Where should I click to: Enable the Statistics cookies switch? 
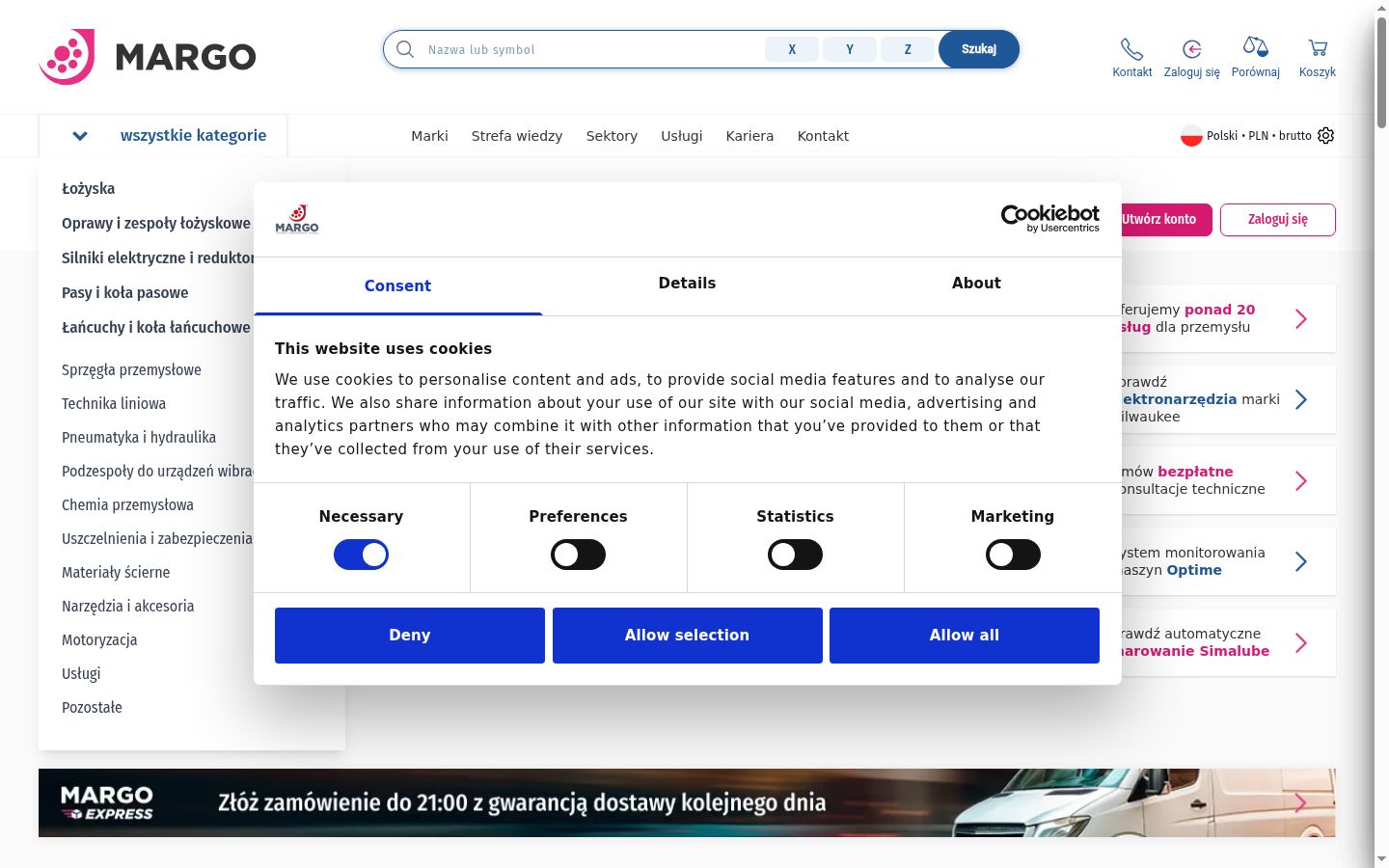[795, 555]
